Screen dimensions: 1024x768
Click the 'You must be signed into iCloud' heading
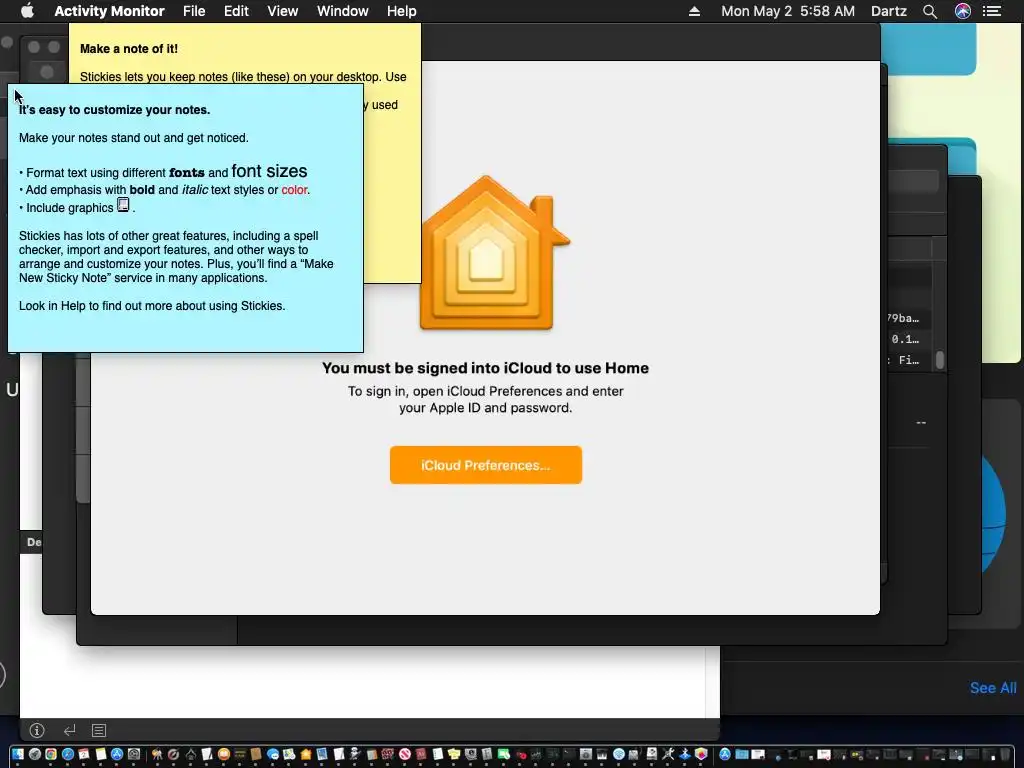click(485, 368)
